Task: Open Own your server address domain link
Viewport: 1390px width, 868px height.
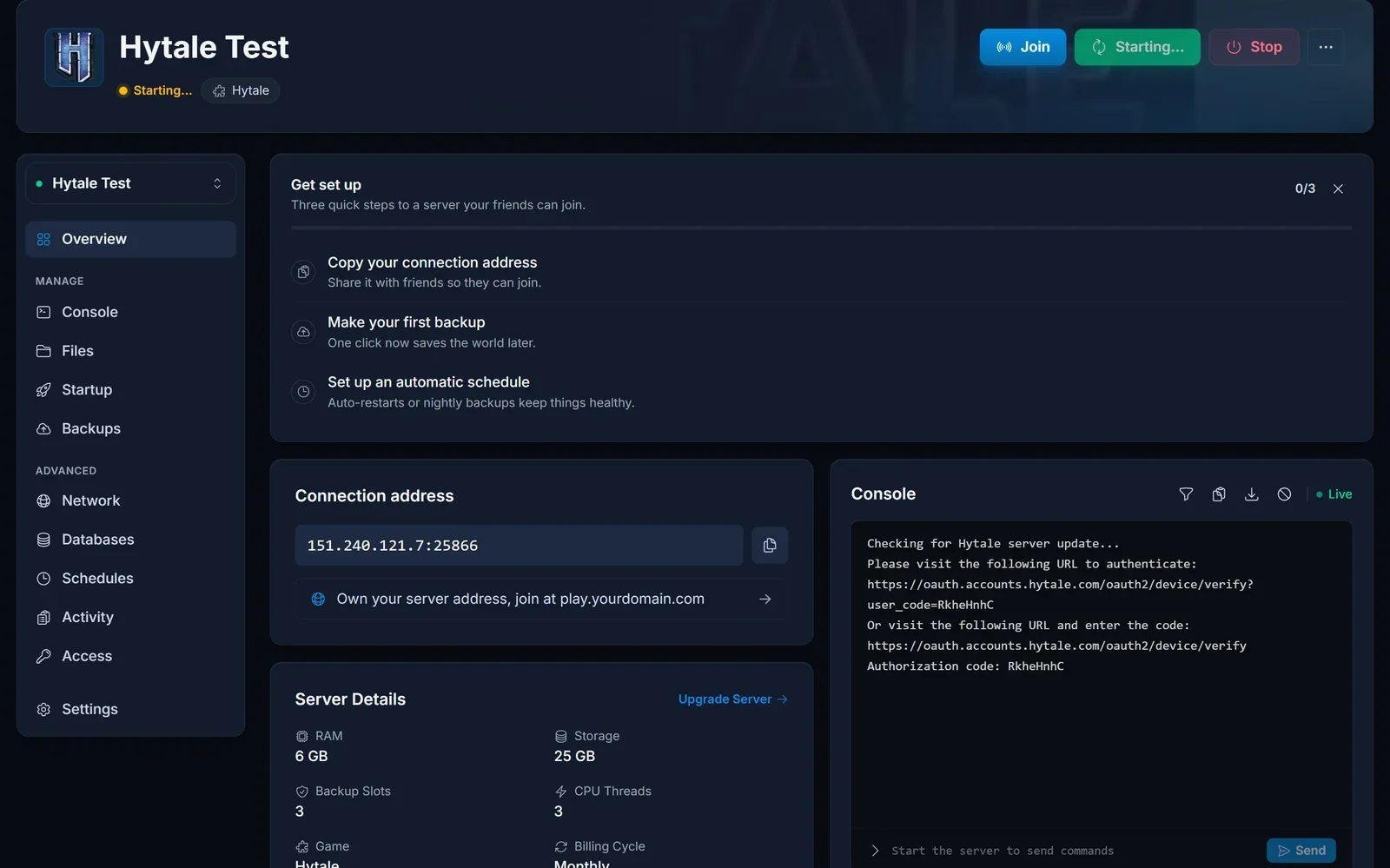Action: [x=541, y=599]
